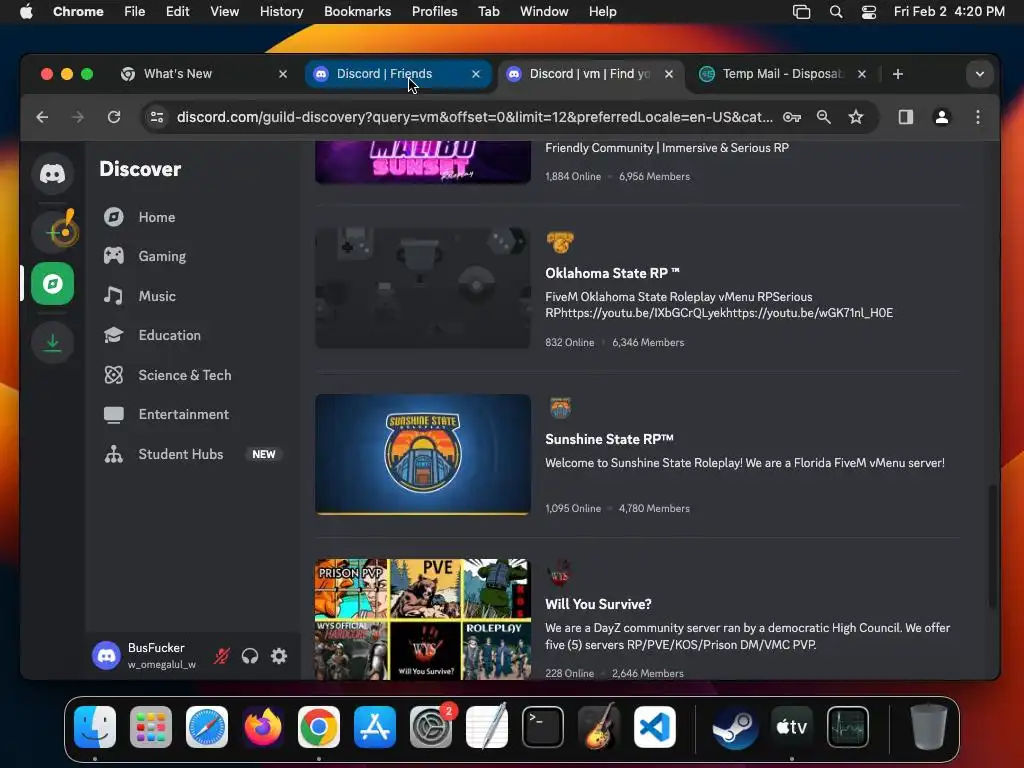Select the Entertainment category
1024x768 pixels.
tap(193, 414)
